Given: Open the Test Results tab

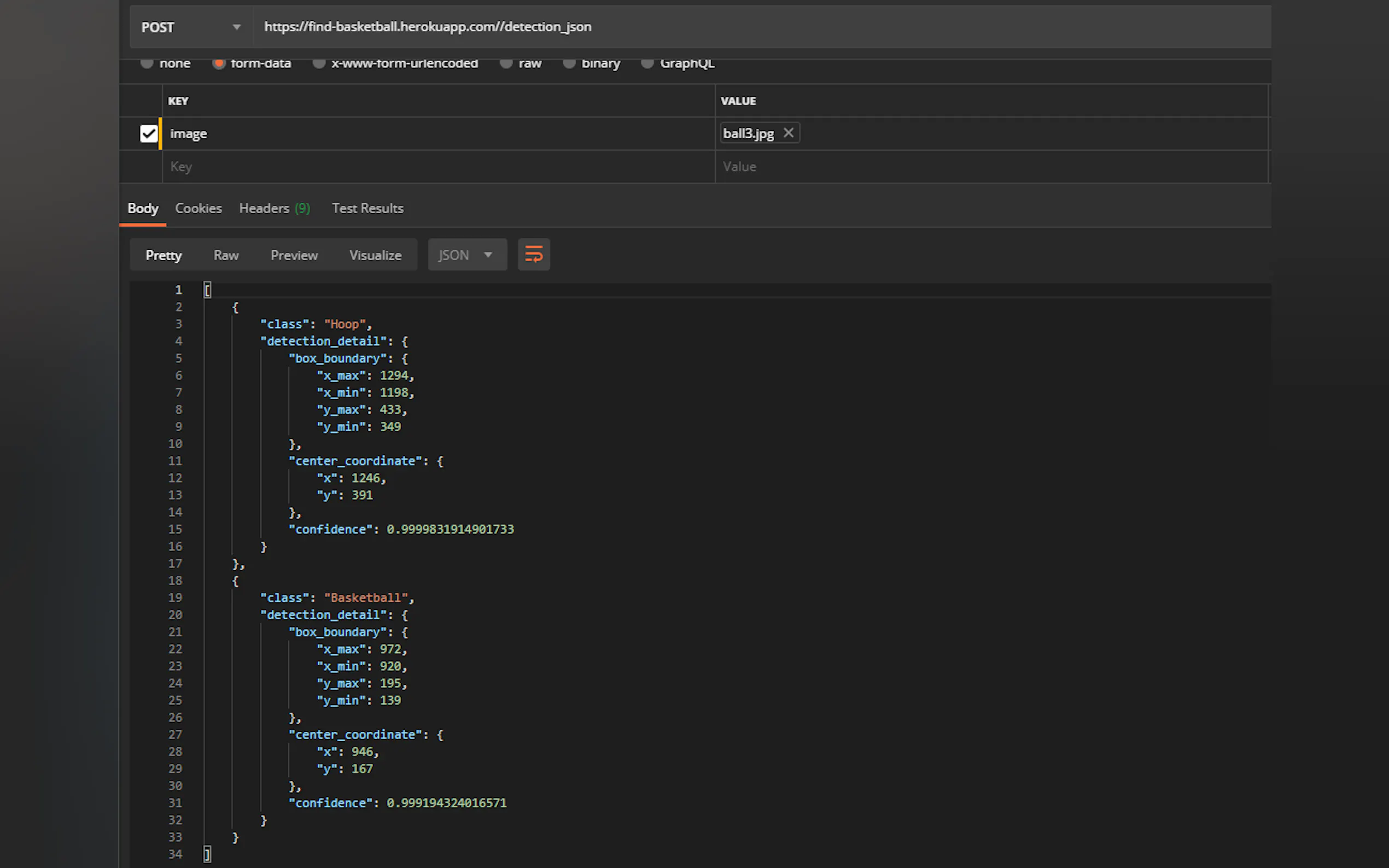Looking at the screenshot, I should (367, 208).
